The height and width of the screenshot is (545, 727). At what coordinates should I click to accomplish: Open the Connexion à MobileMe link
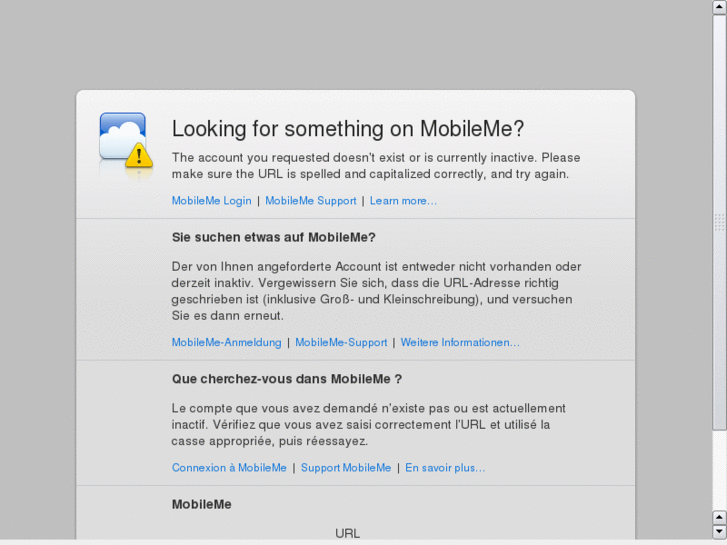229,468
